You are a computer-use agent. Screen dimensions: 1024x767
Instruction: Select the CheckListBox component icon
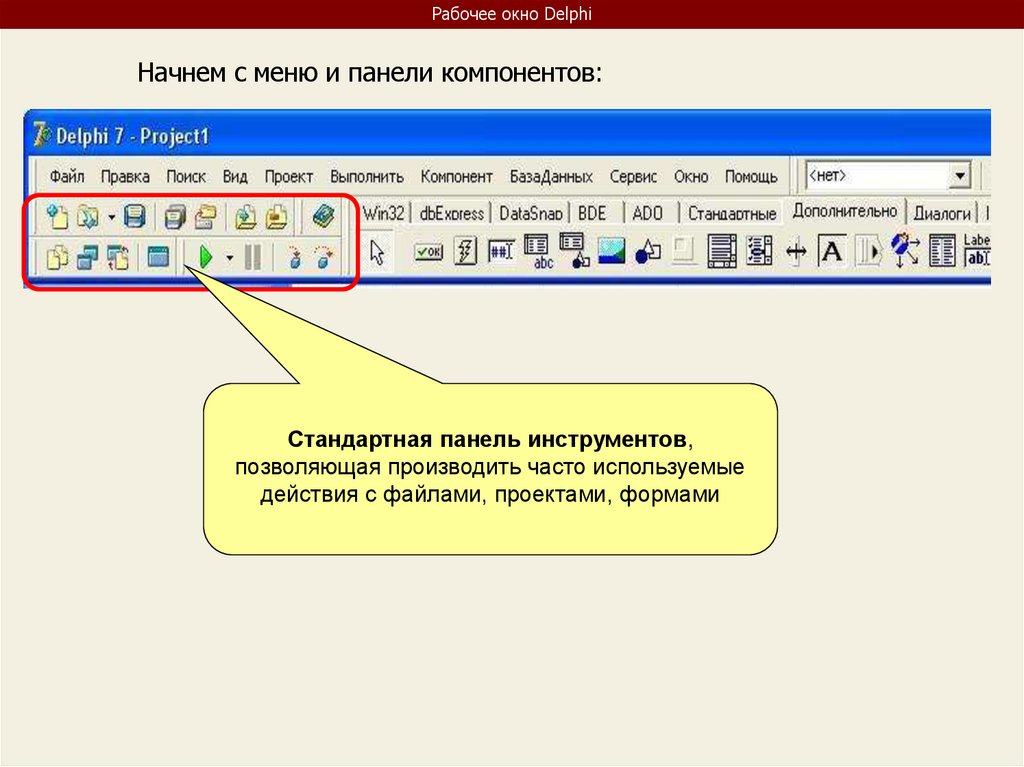(759, 251)
